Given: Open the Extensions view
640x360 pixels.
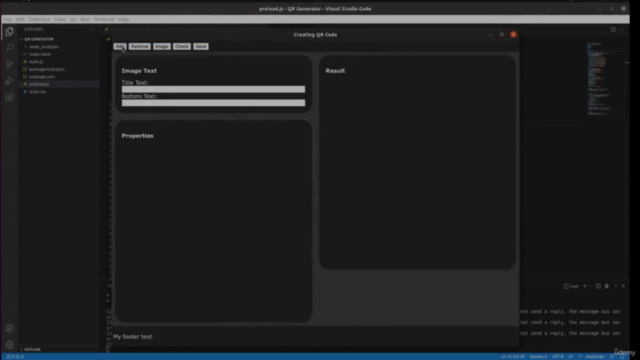Looking at the screenshot, I should pos(9,97).
